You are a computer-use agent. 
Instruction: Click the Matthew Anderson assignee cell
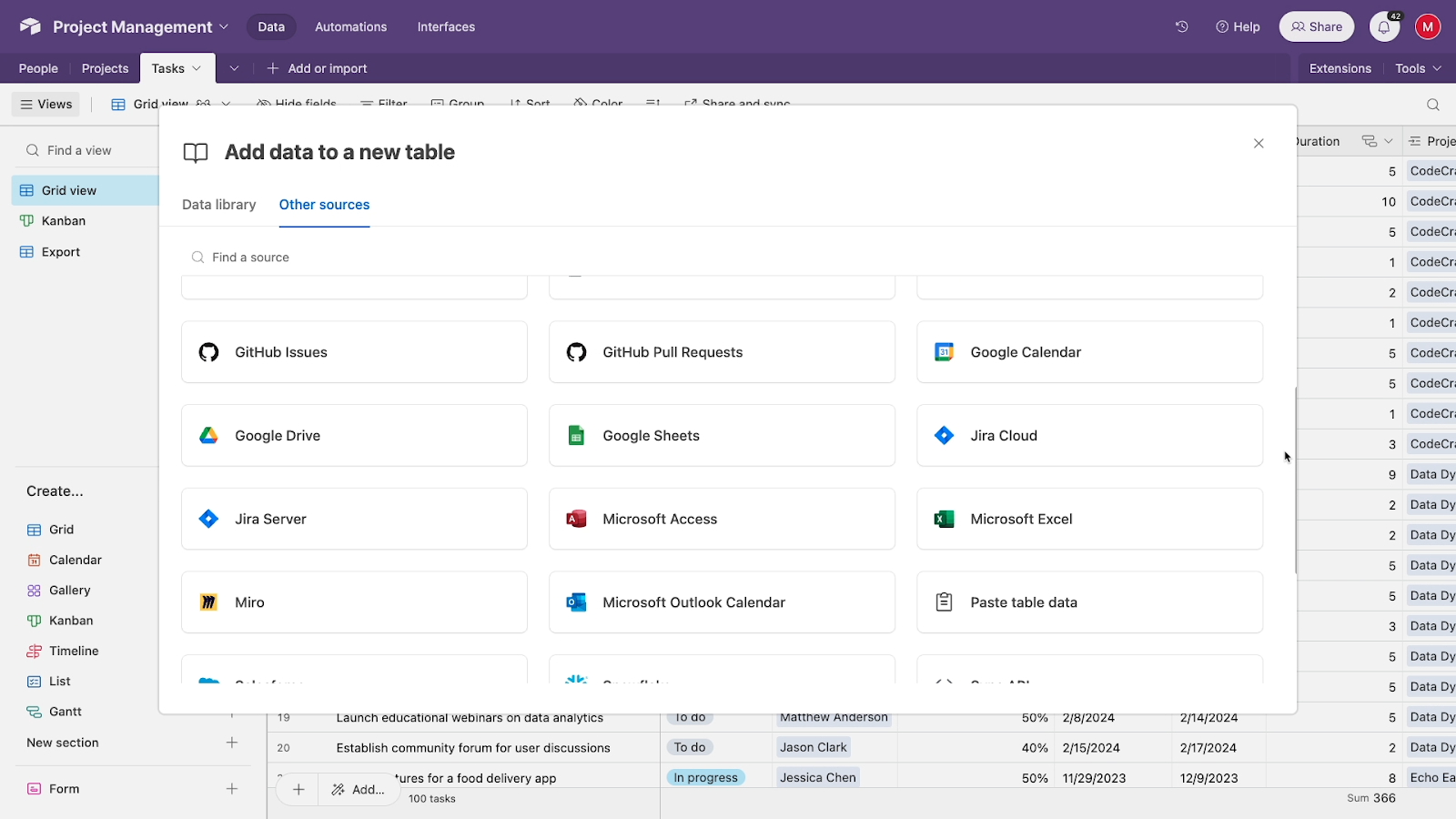click(x=835, y=718)
